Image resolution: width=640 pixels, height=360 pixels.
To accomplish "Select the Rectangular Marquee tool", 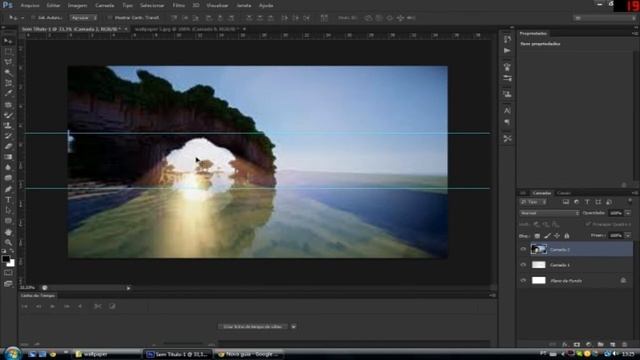I will 8,51.
